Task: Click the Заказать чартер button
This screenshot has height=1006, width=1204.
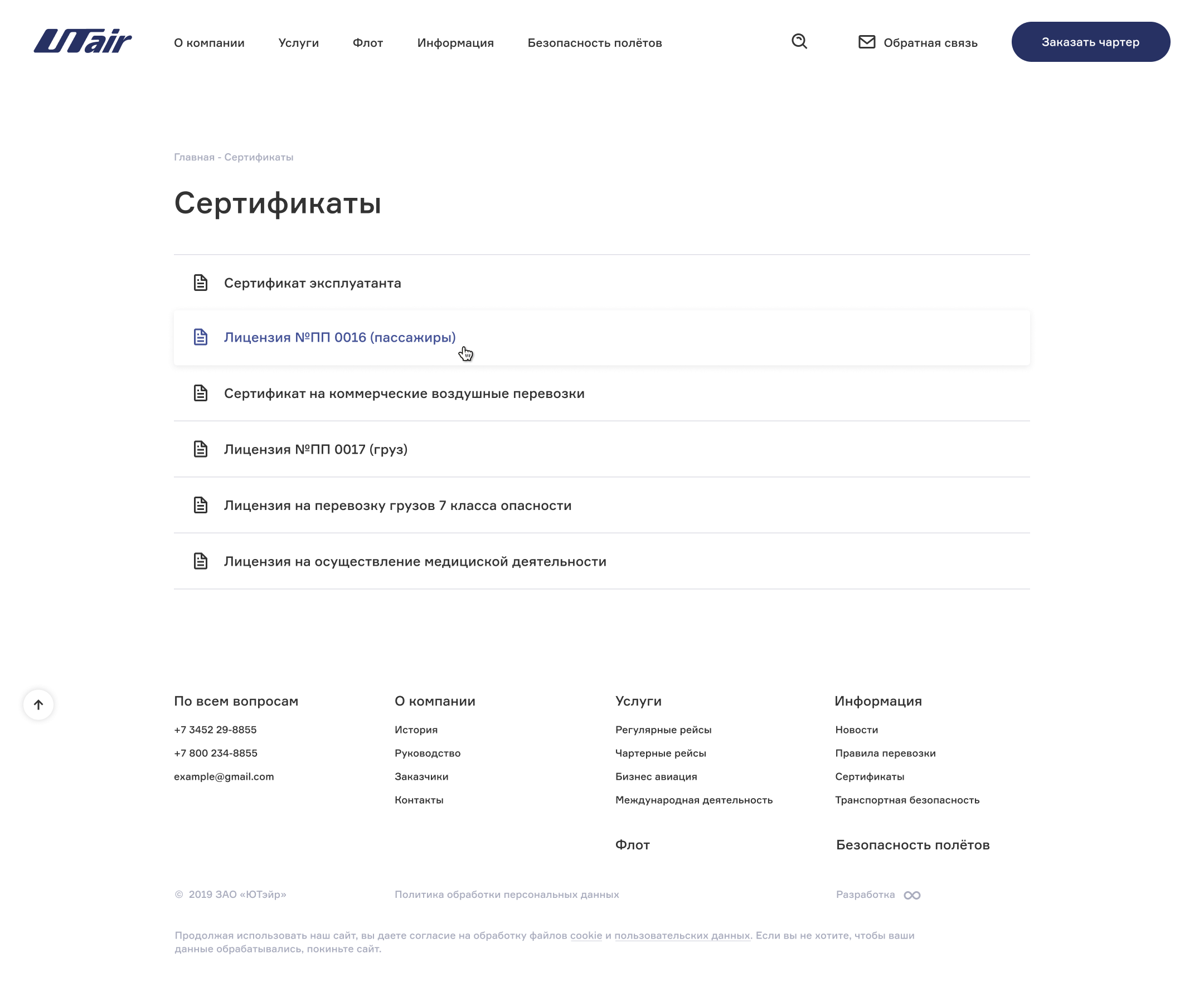Action: 1090,42
